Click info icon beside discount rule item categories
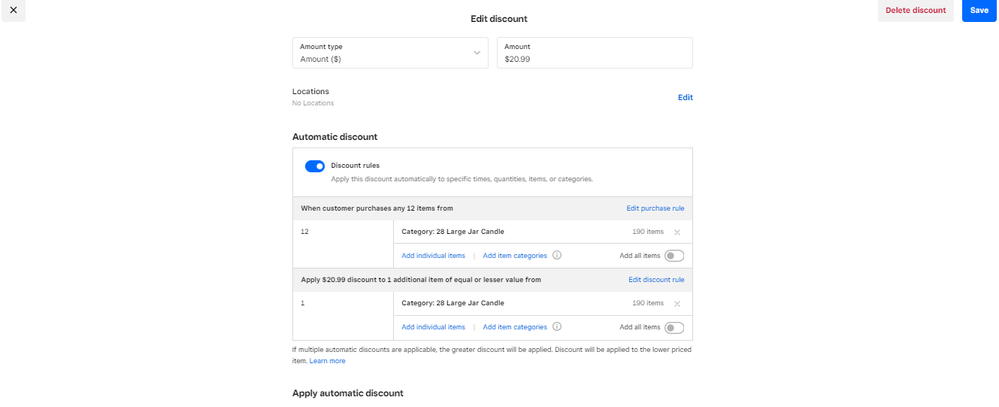This screenshot has height=407, width=999. [557, 327]
